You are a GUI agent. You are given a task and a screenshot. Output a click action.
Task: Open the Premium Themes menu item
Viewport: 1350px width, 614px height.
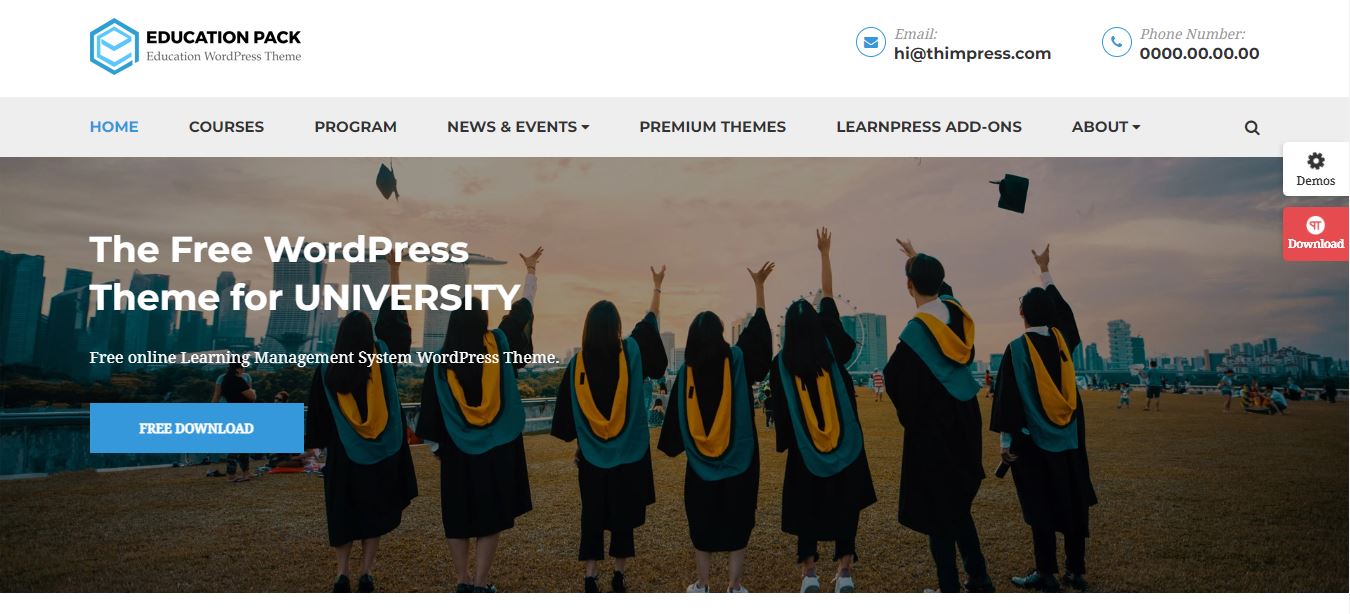(x=712, y=127)
